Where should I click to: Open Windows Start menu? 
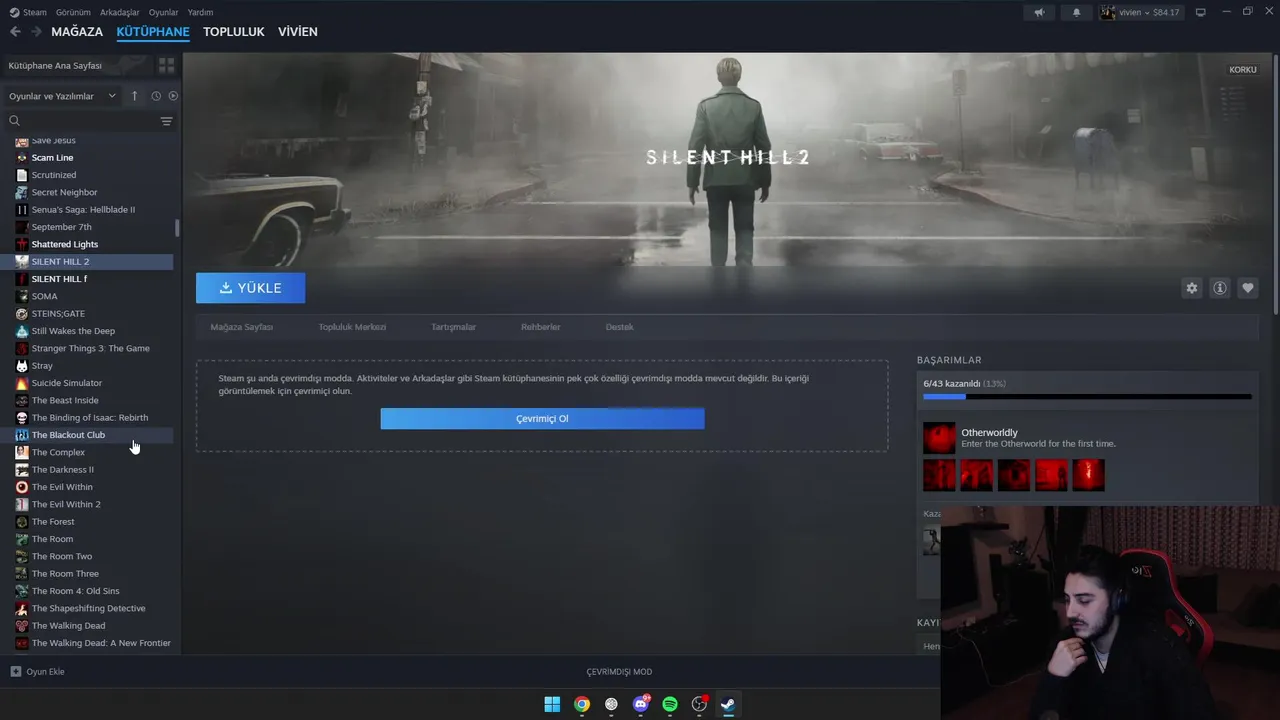click(552, 704)
